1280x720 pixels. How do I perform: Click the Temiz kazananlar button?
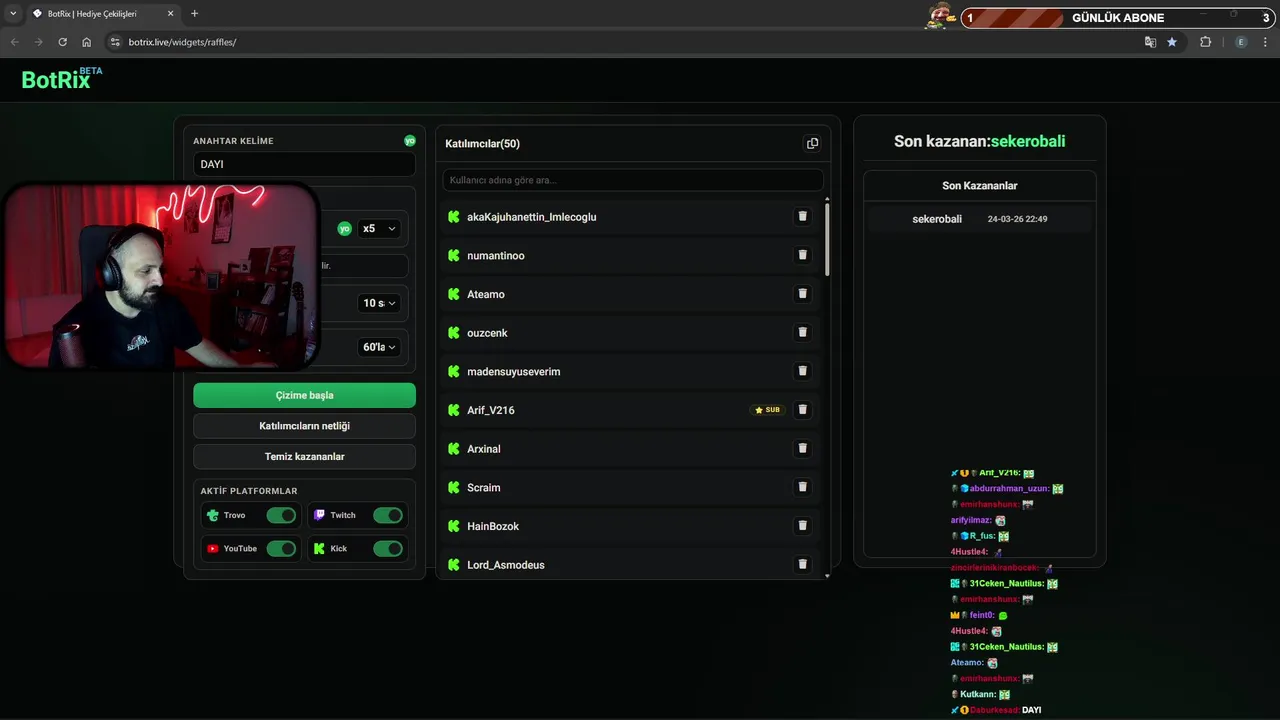tap(304, 457)
